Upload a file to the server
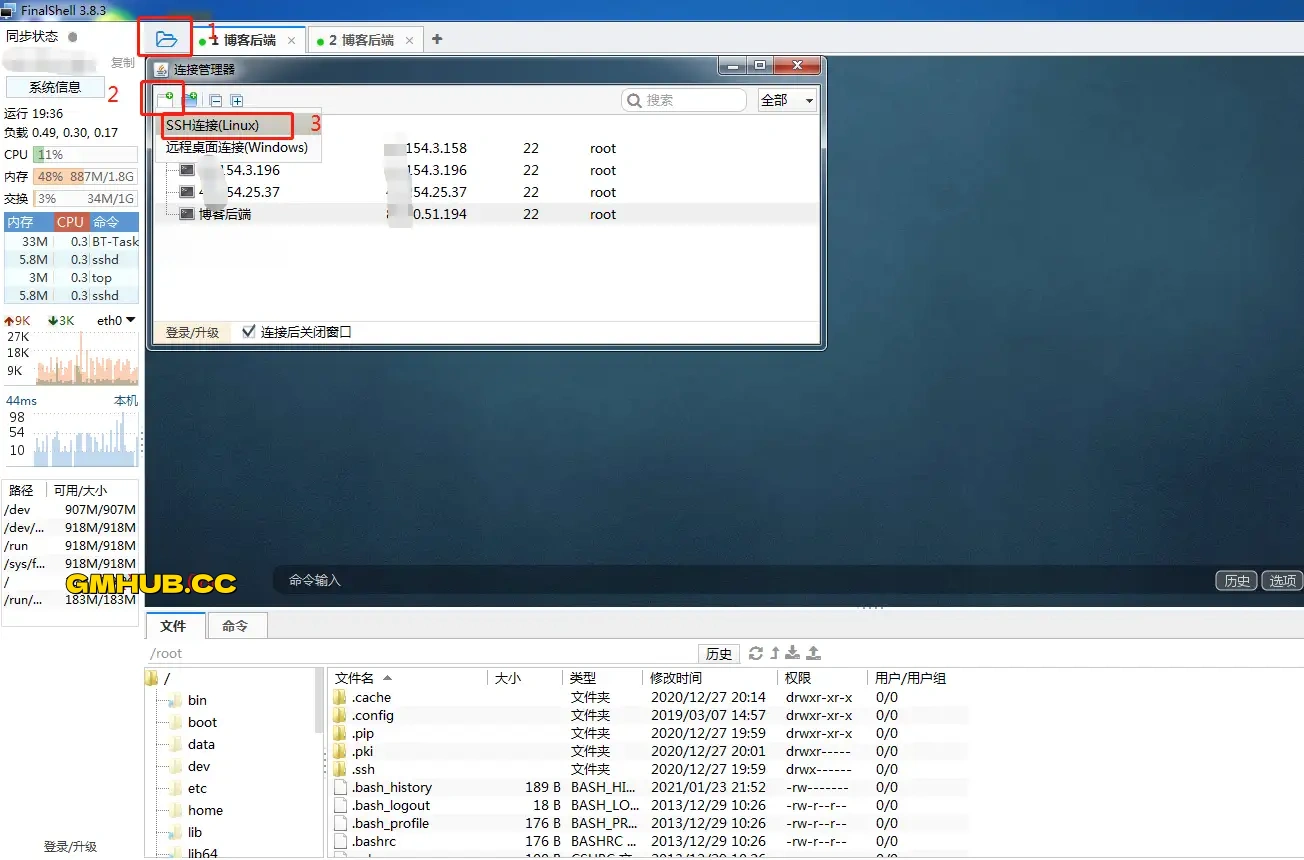 (813, 653)
